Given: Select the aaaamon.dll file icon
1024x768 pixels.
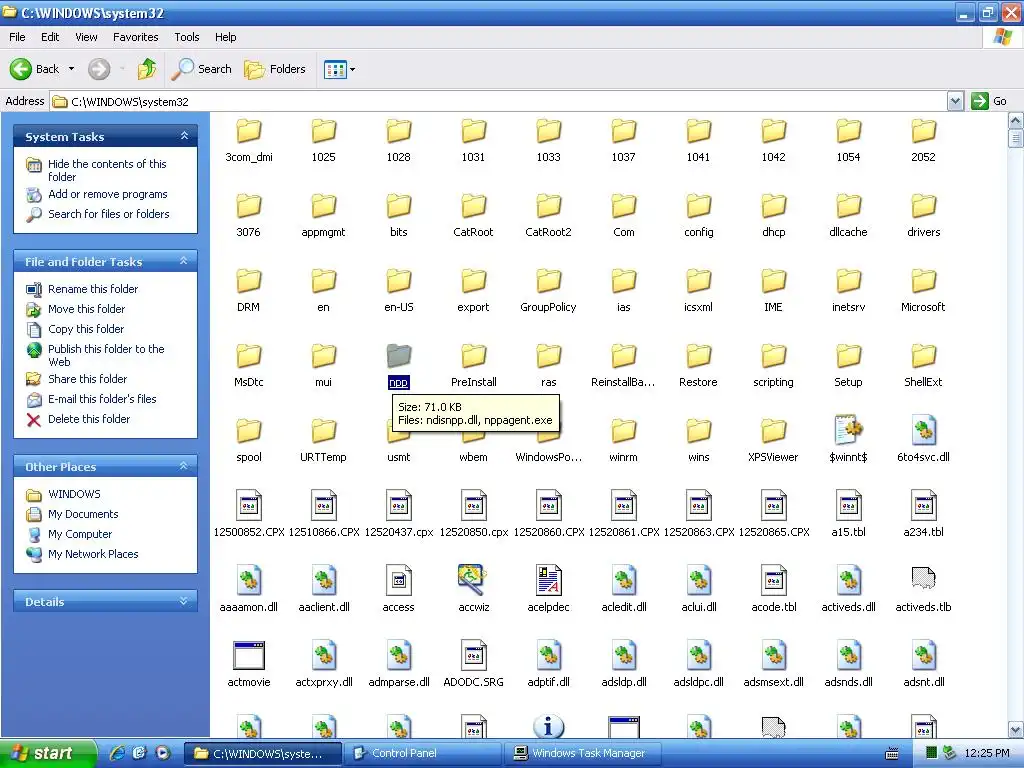Looking at the screenshot, I should (x=249, y=580).
